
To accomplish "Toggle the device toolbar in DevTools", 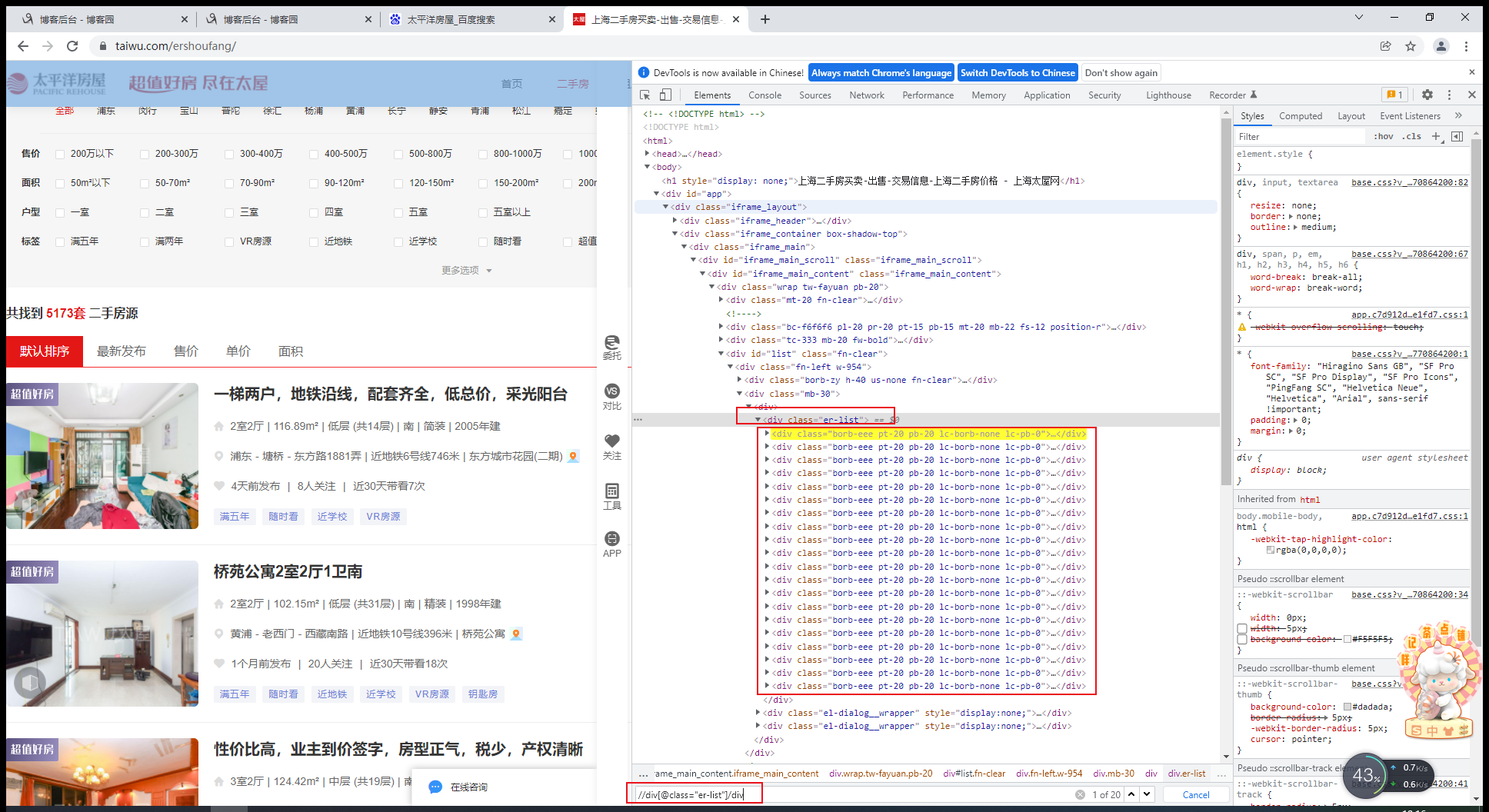I will 665,95.
